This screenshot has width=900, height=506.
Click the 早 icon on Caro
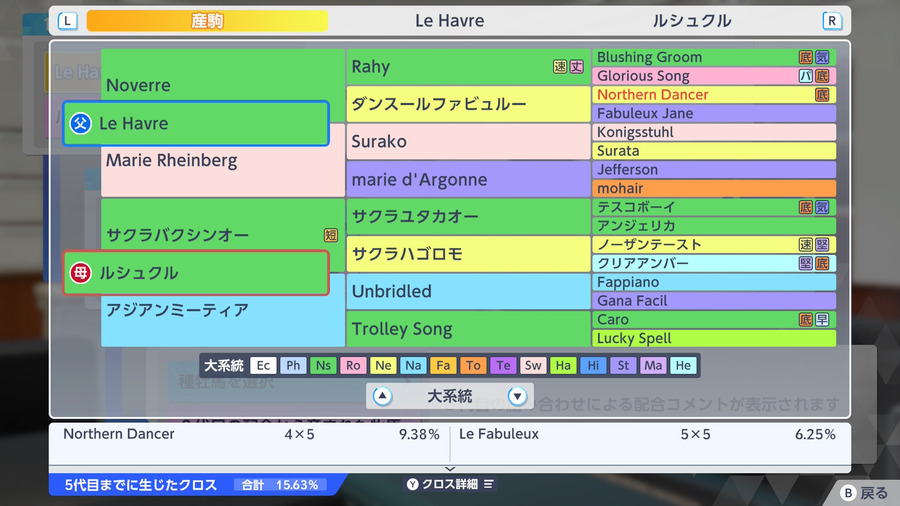point(822,320)
